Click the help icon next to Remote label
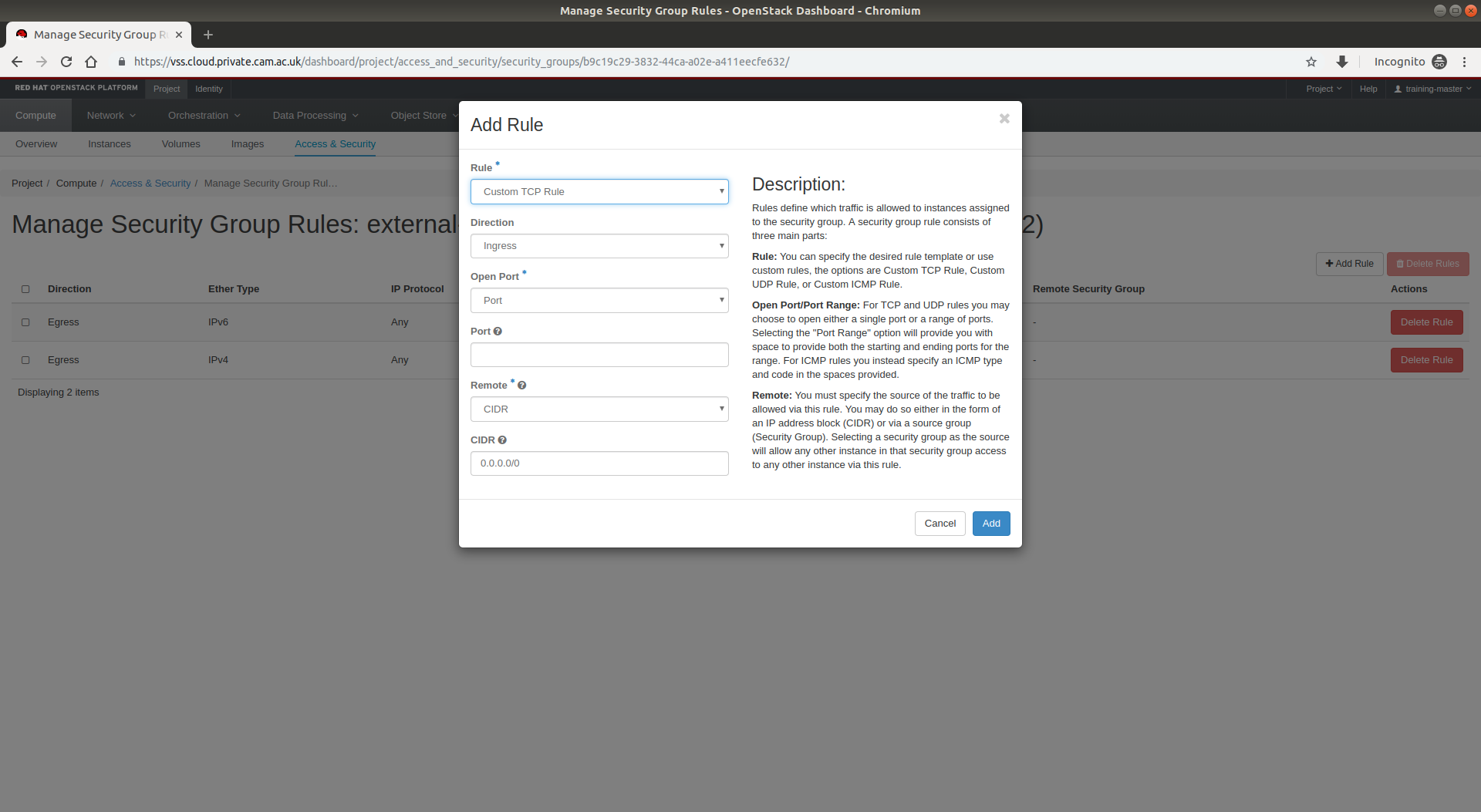The width and height of the screenshot is (1481, 812). pos(522,386)
